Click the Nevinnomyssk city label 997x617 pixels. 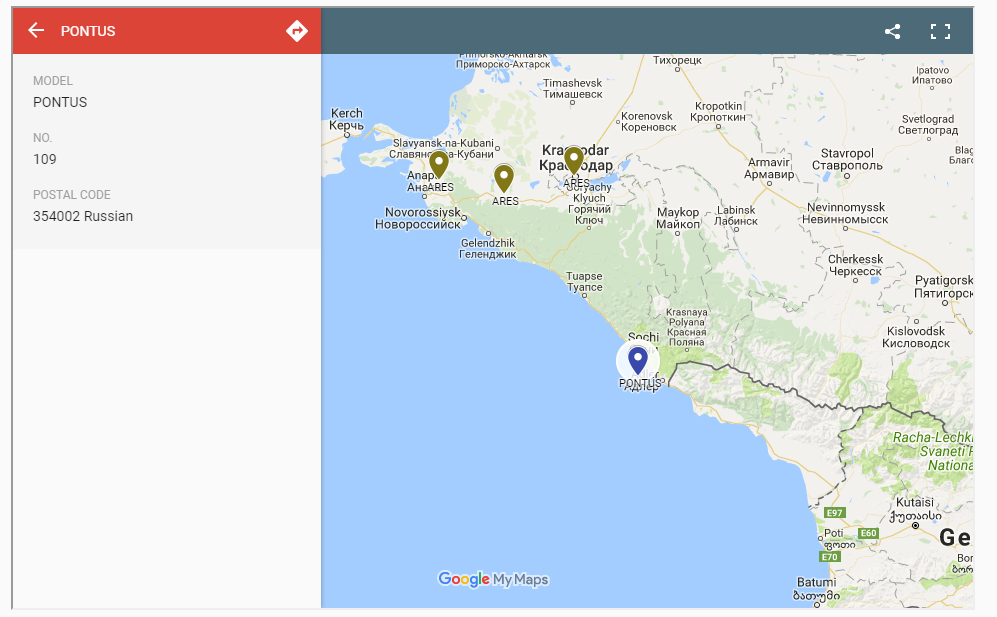[845, 213]
